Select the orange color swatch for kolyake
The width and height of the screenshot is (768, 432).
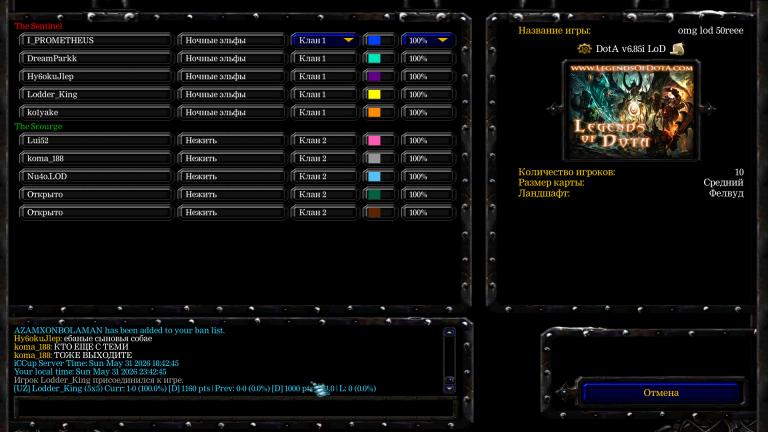[x=374, y=112]
